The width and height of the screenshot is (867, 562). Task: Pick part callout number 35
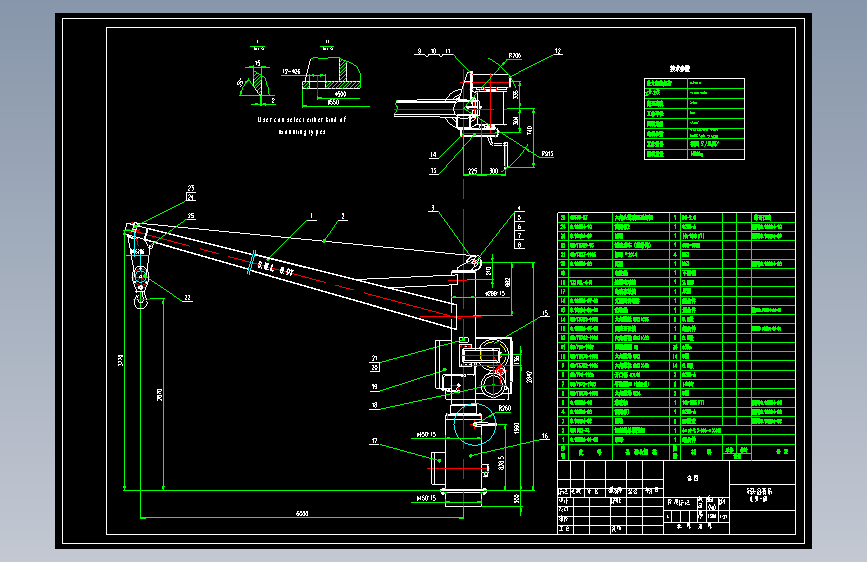coord(191,216)
